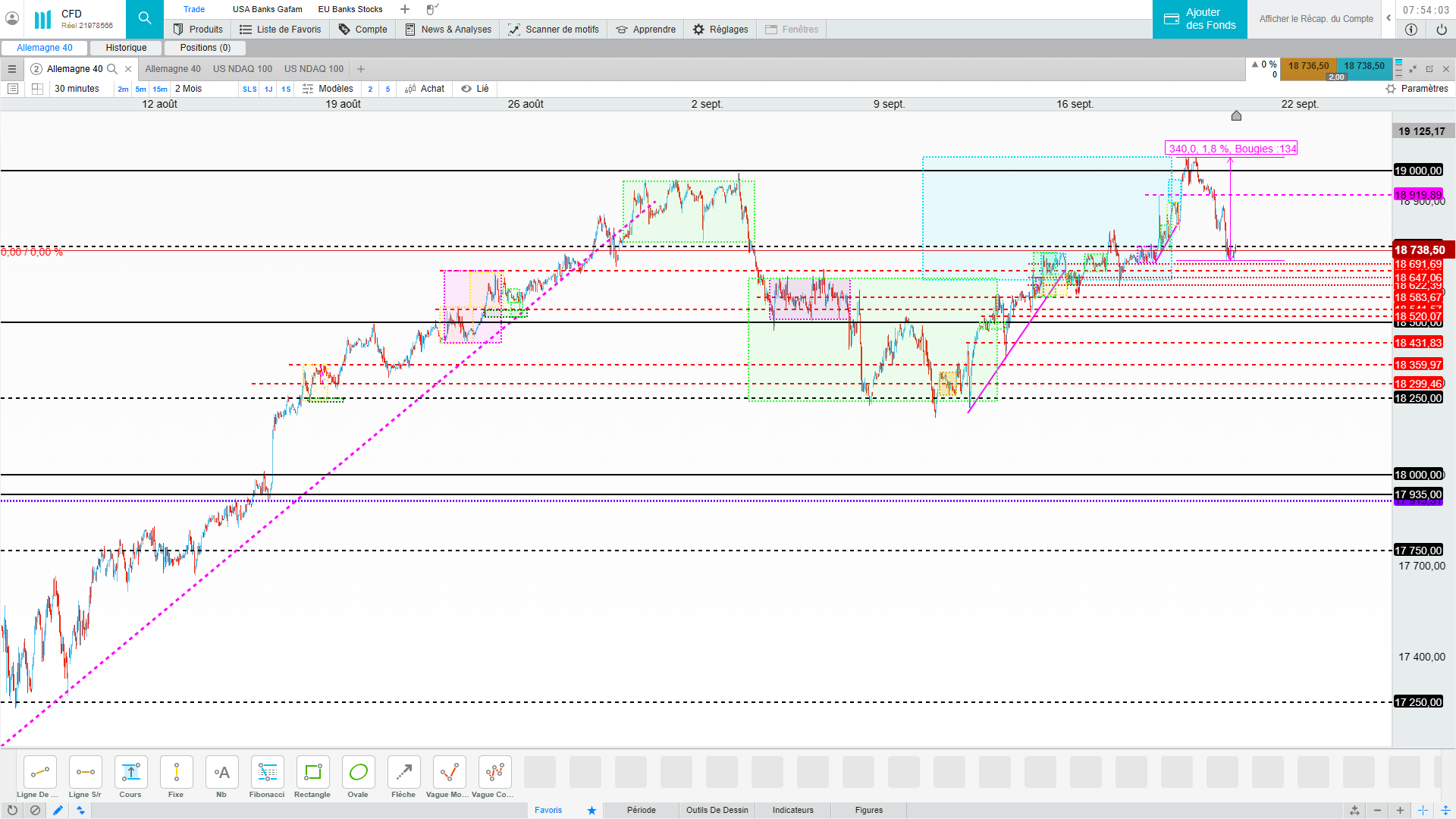Select the Flèche arrow tool

point(403,773)
